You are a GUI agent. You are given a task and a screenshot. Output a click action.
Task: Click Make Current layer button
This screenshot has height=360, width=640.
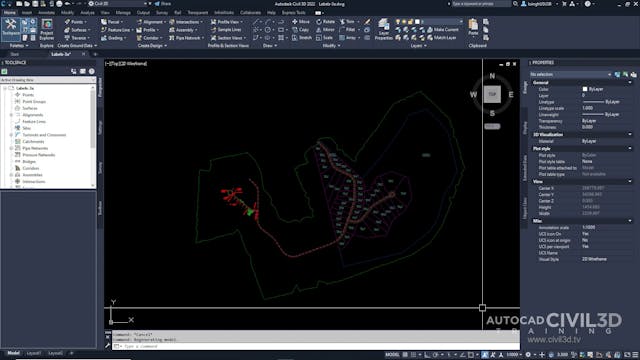(x=443, y=30)
